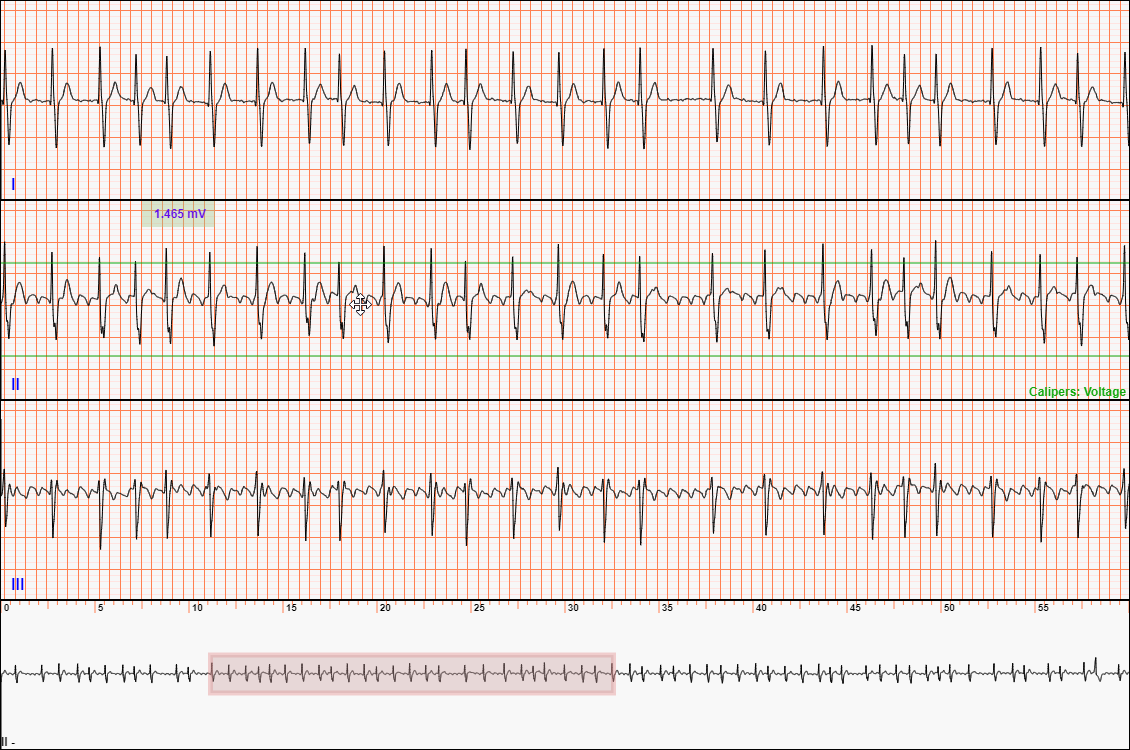1130x750 pixels.
Task: Click the 45 second ruler mark
Action: pyautogui.click(x=854, y=608)
